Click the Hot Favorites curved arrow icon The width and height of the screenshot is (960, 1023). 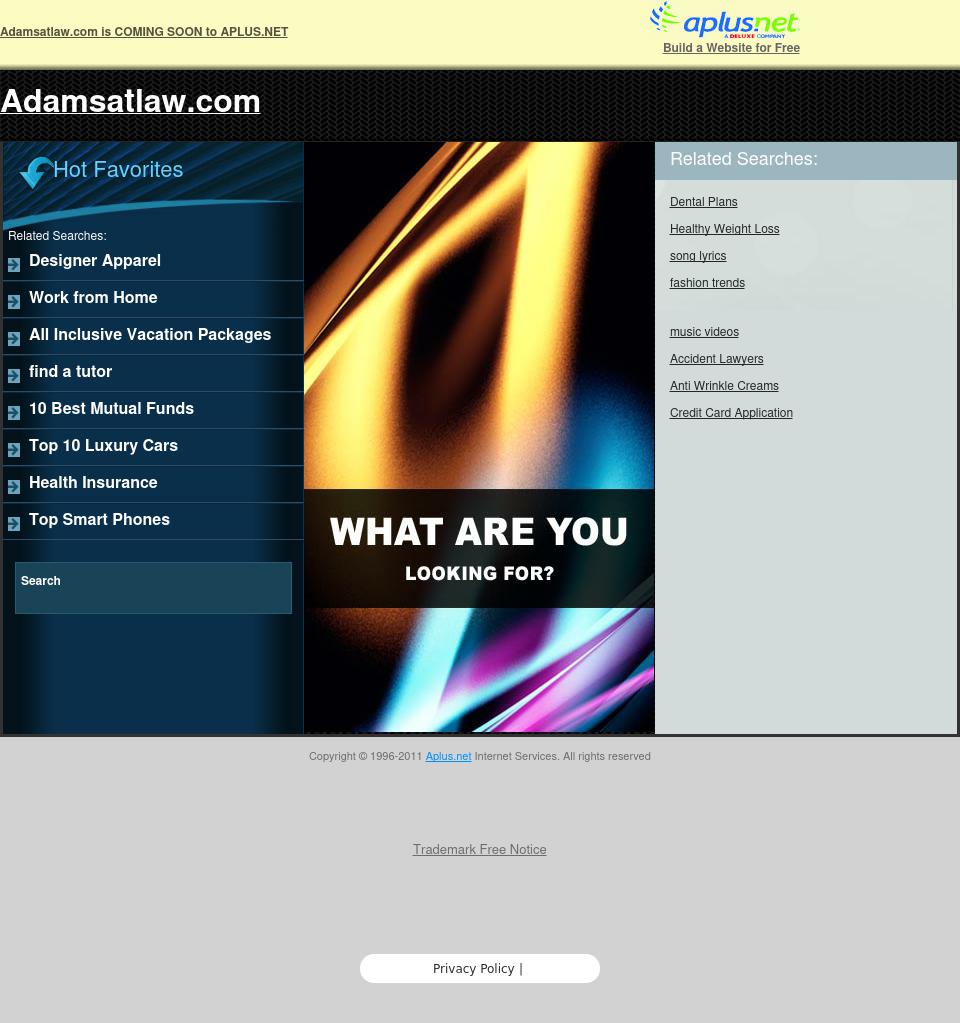point(36,172)
